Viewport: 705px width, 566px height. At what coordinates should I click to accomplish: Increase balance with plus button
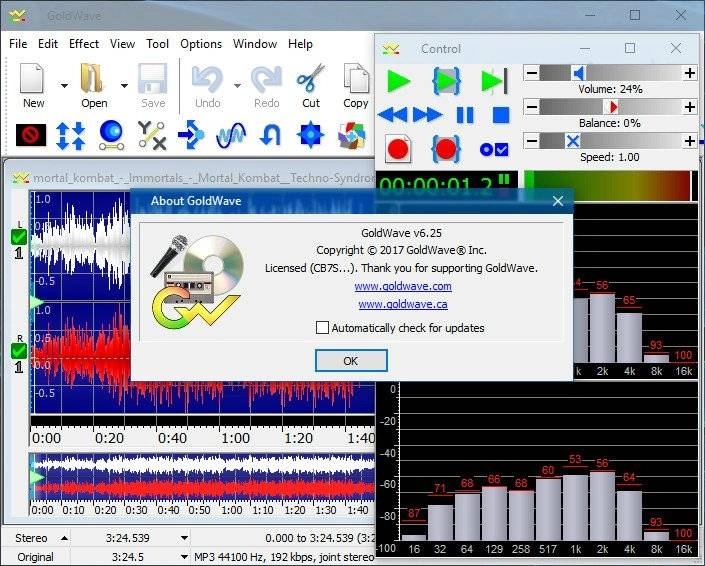(689, 107)
